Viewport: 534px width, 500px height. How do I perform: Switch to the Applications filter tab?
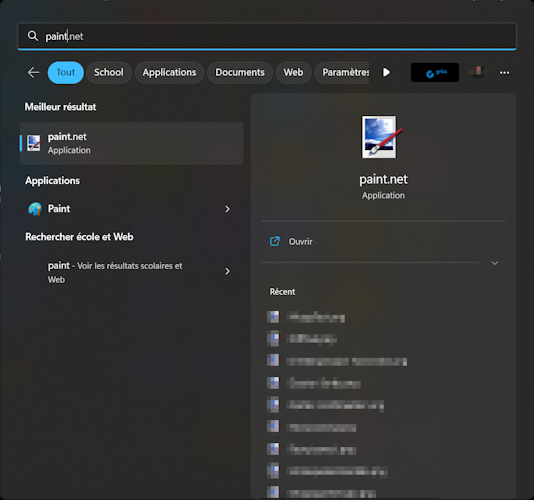click(x=169, y=73)
